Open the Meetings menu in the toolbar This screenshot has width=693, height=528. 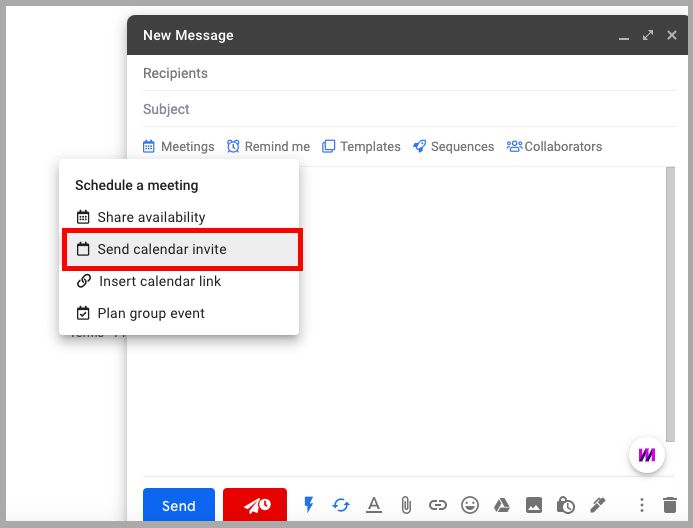(179, 146)
